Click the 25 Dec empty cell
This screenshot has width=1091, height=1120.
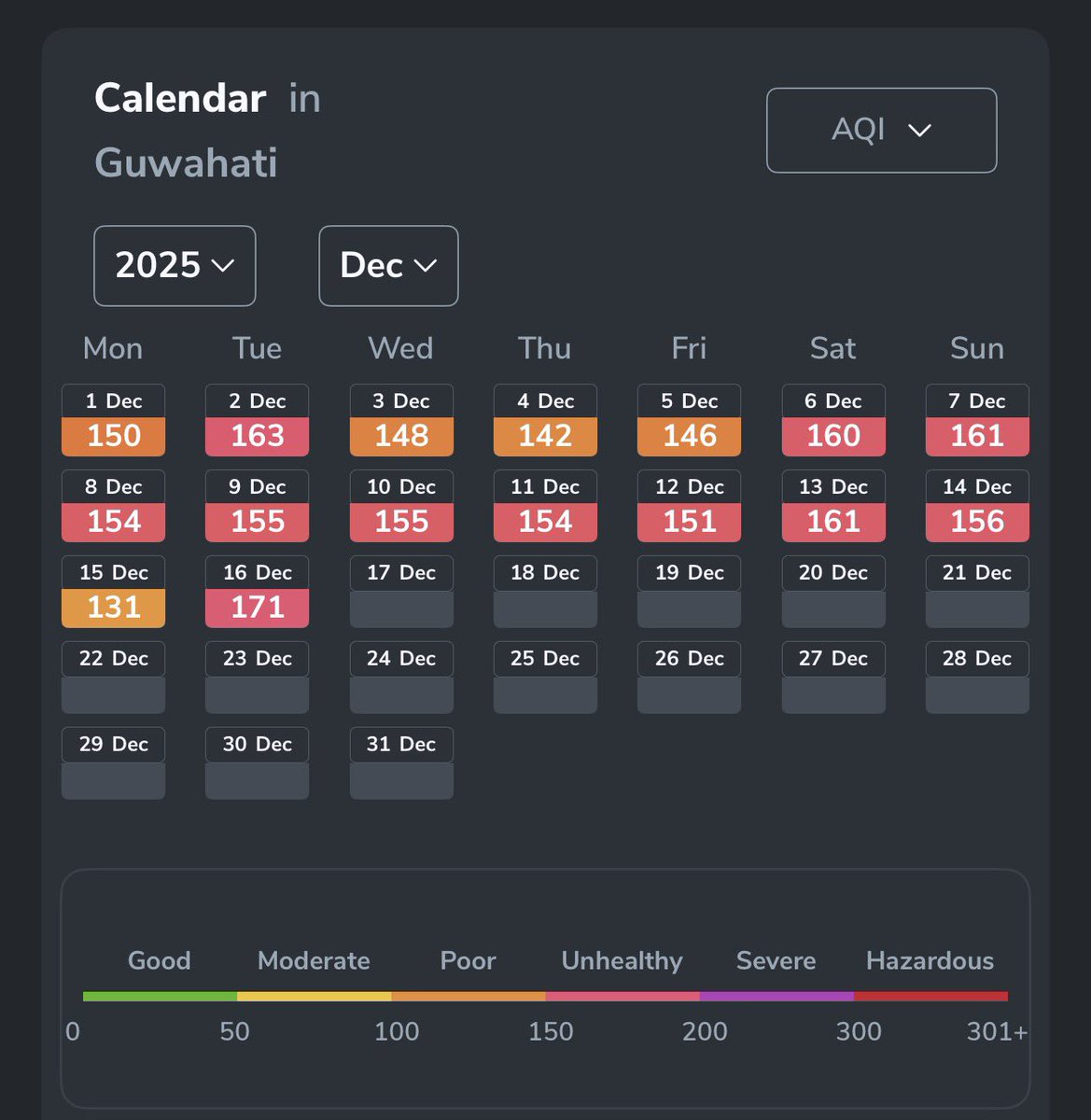(x=545, y=677)
